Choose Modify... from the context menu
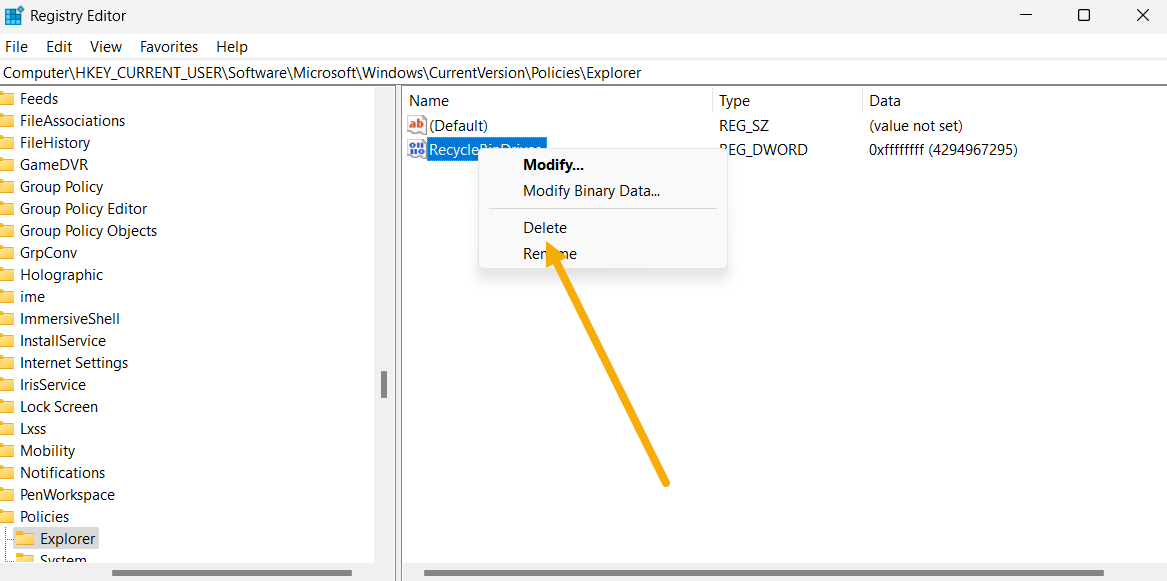The image size is (1167, 581). tap(553, 164)
